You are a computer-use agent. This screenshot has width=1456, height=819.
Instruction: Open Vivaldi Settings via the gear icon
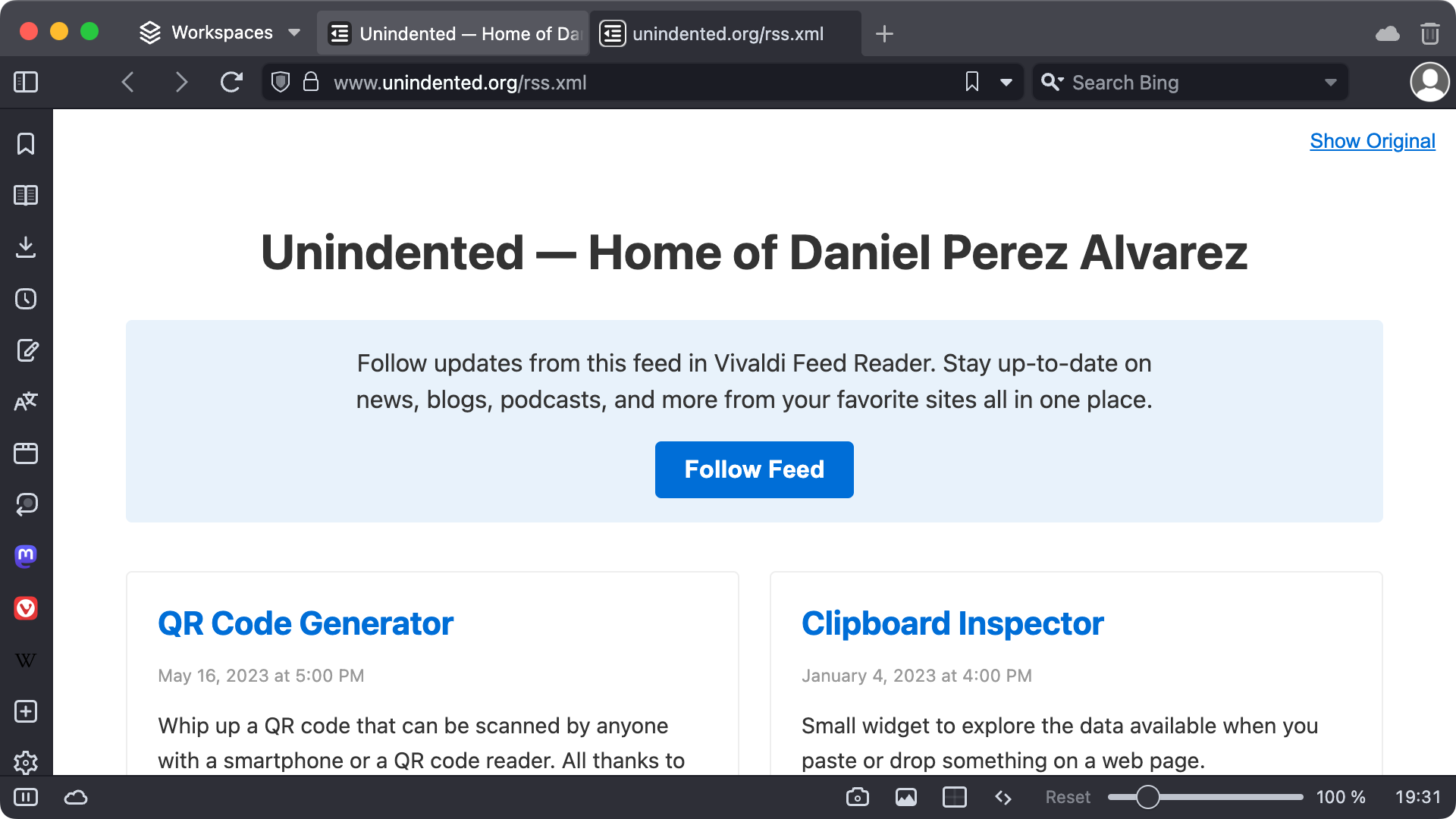coord(26,763)
